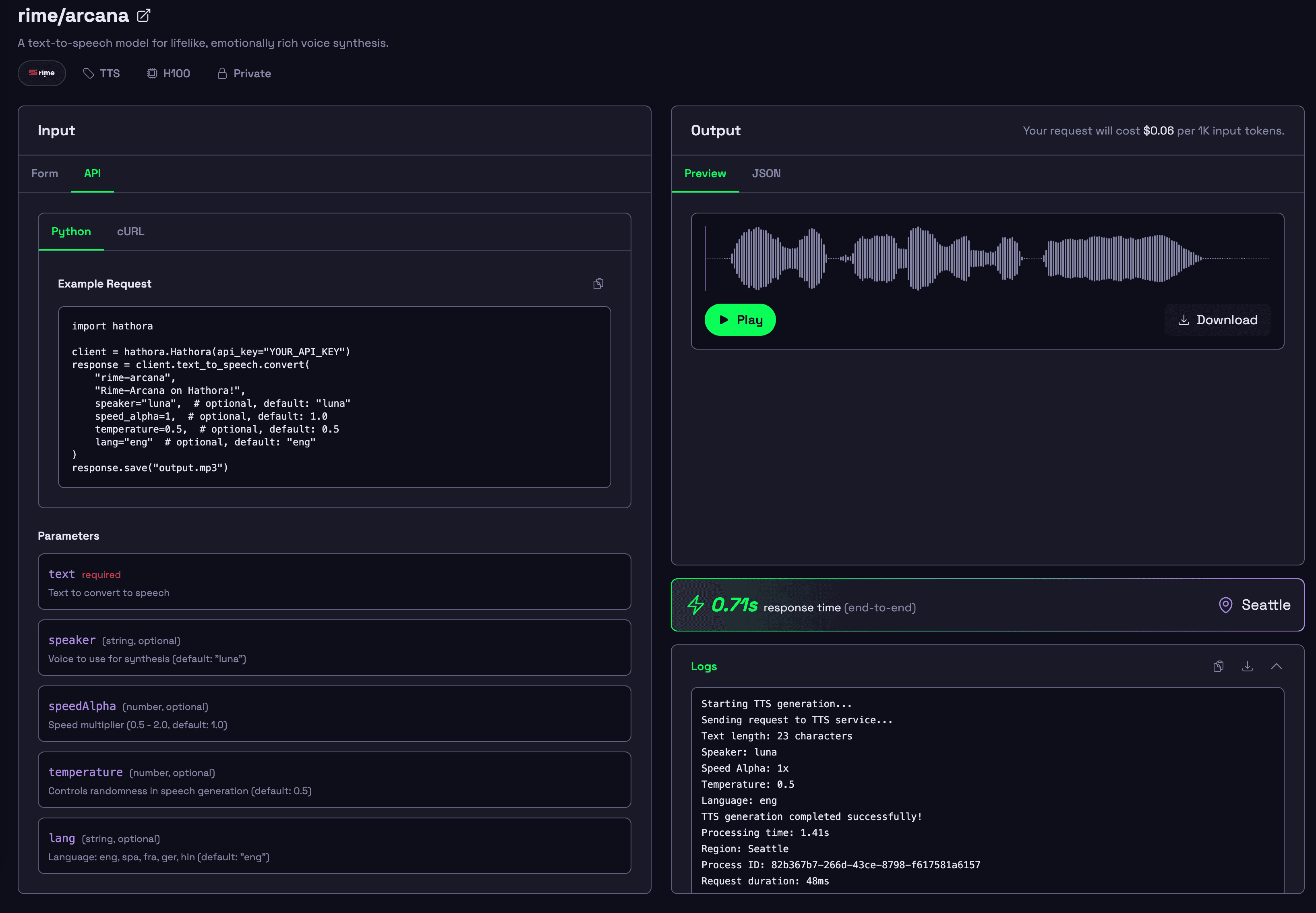The image size is (1316, 913).
Task: Click the Private lock icon
Action: [222, 73]
